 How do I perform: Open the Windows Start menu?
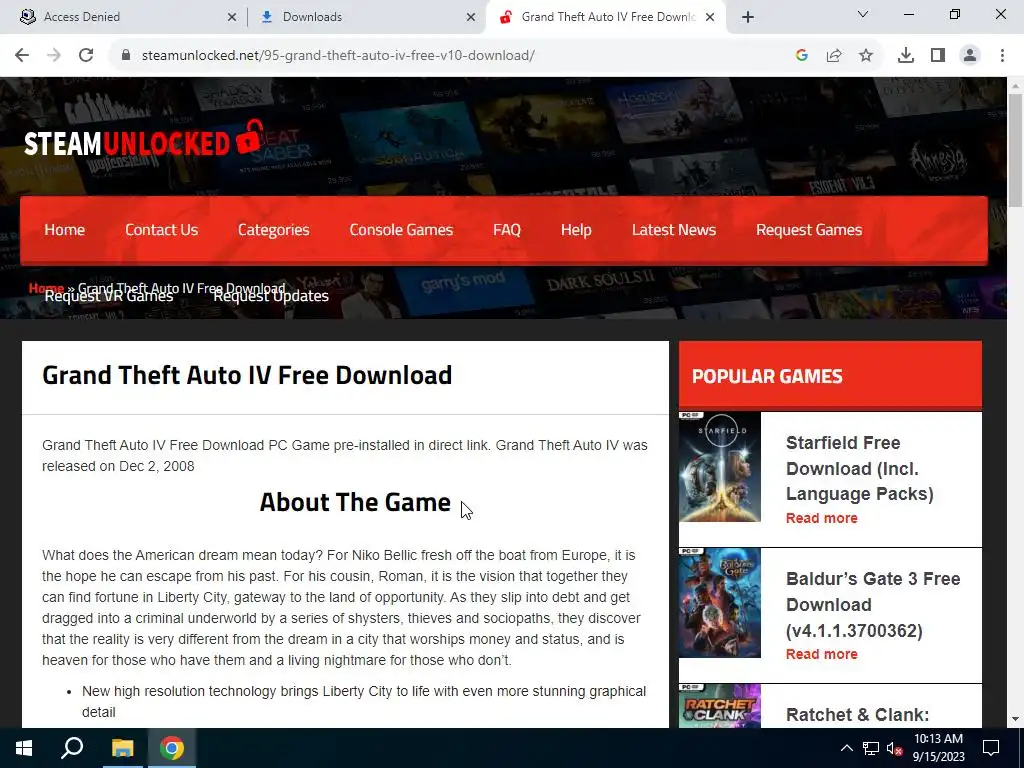pos(24,748)
